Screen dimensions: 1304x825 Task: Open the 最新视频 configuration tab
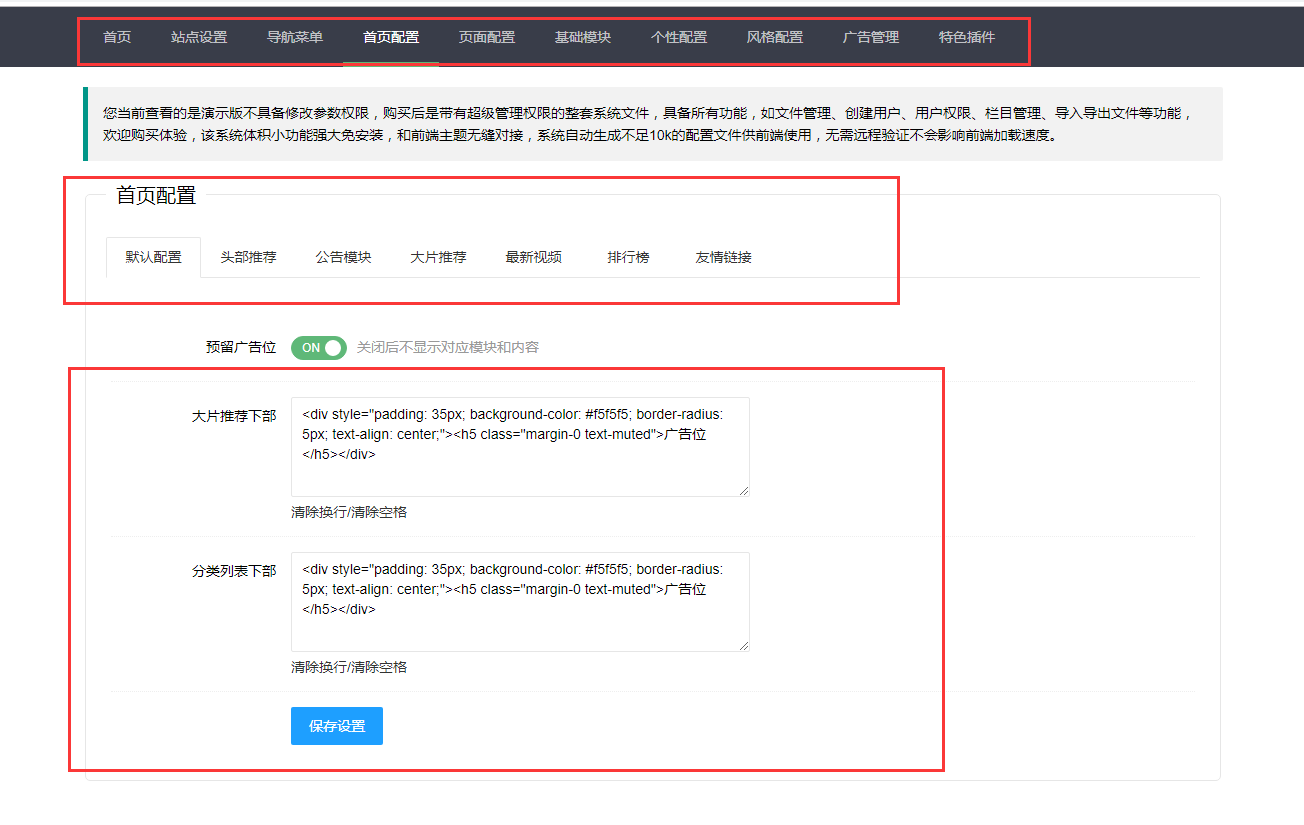(x=533, y=256)
